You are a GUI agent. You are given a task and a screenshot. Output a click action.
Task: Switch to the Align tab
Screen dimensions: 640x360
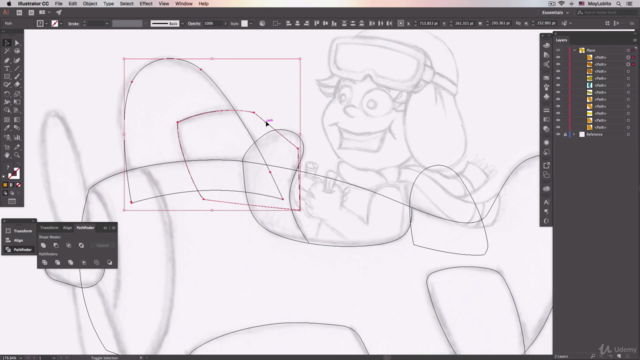(x=67, y=228)
